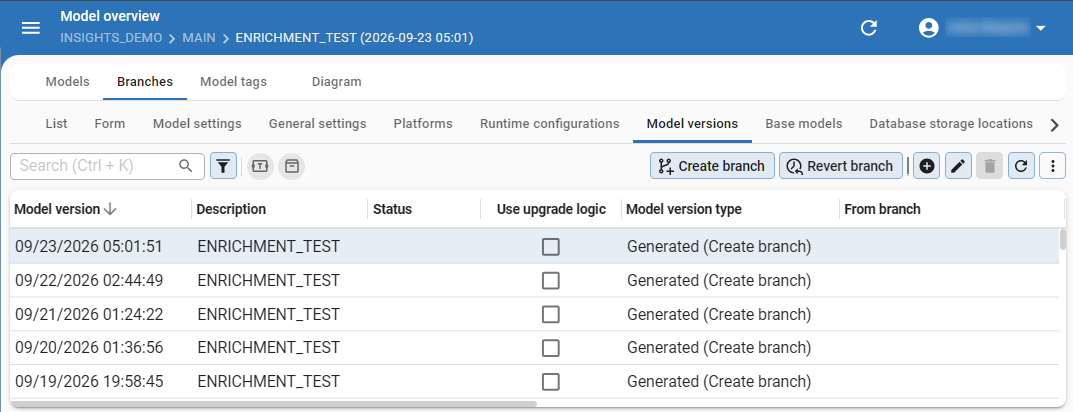Image resolution: width=1073 pixels, height=412 pixels.
Task: Click the horizontal scrollbar below the grid
Action: [274, 404]
